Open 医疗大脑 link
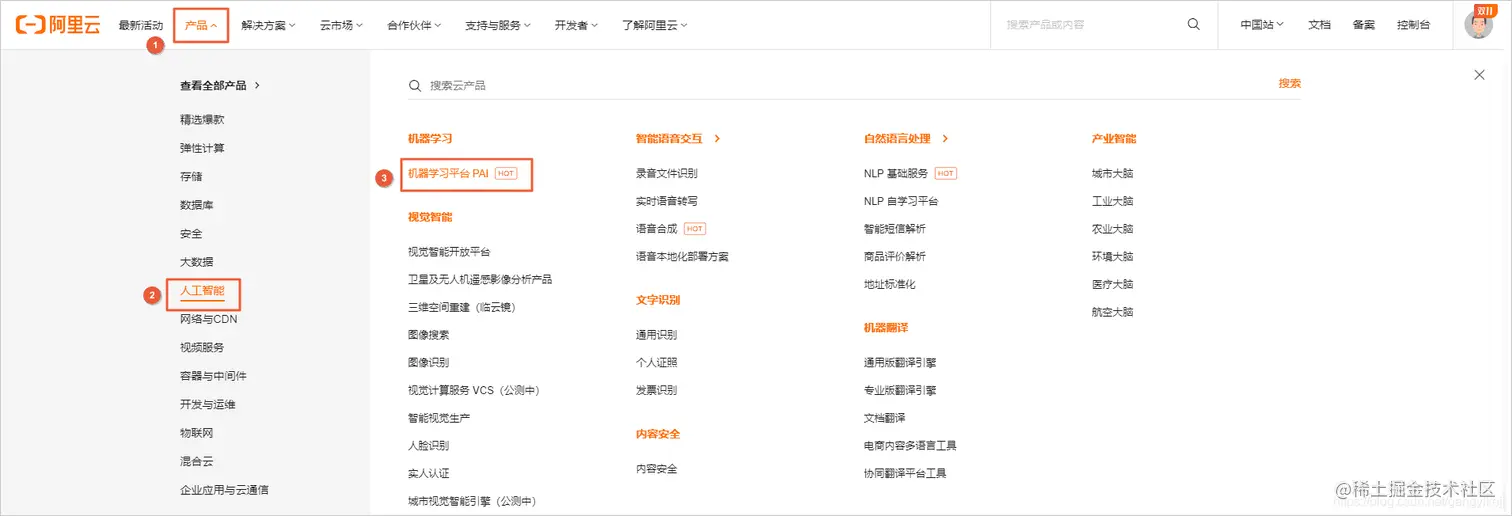 click(x=1112, y=284)
